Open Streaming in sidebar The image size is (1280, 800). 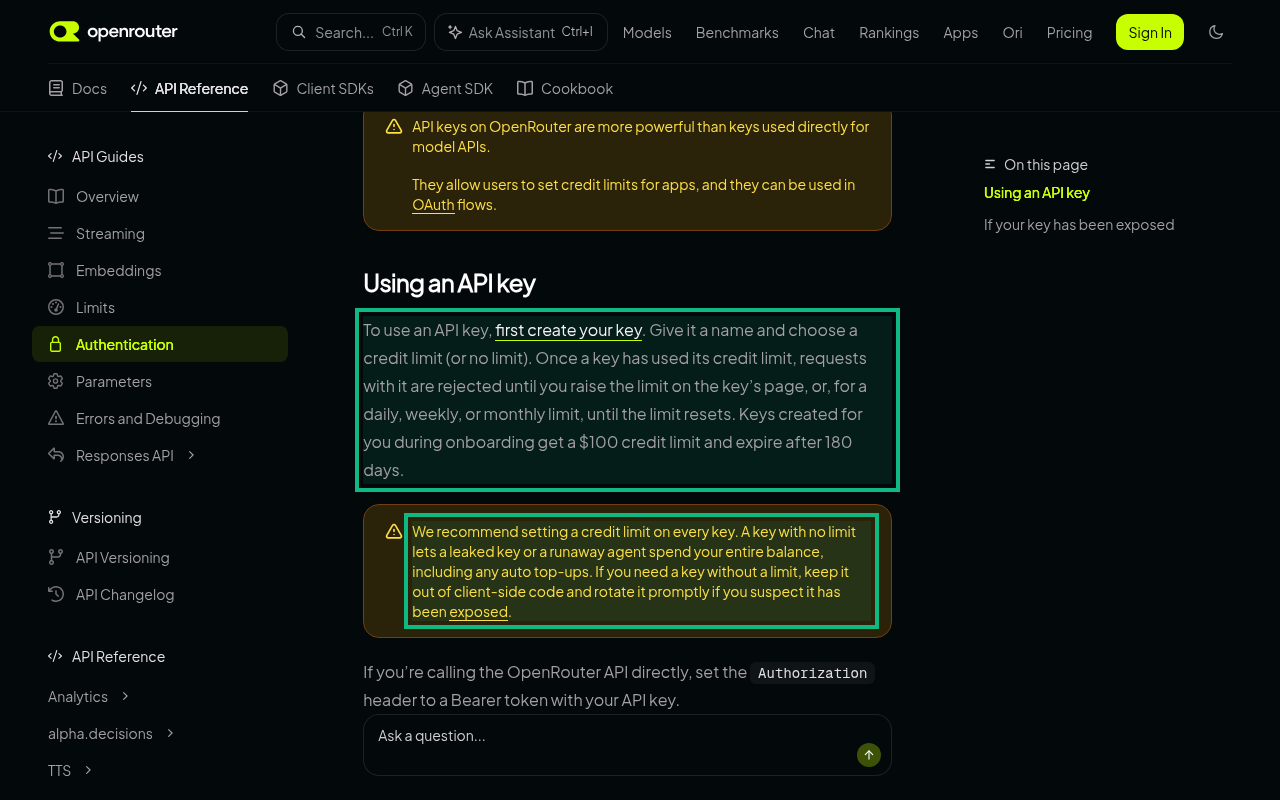(x=160, y=233)
